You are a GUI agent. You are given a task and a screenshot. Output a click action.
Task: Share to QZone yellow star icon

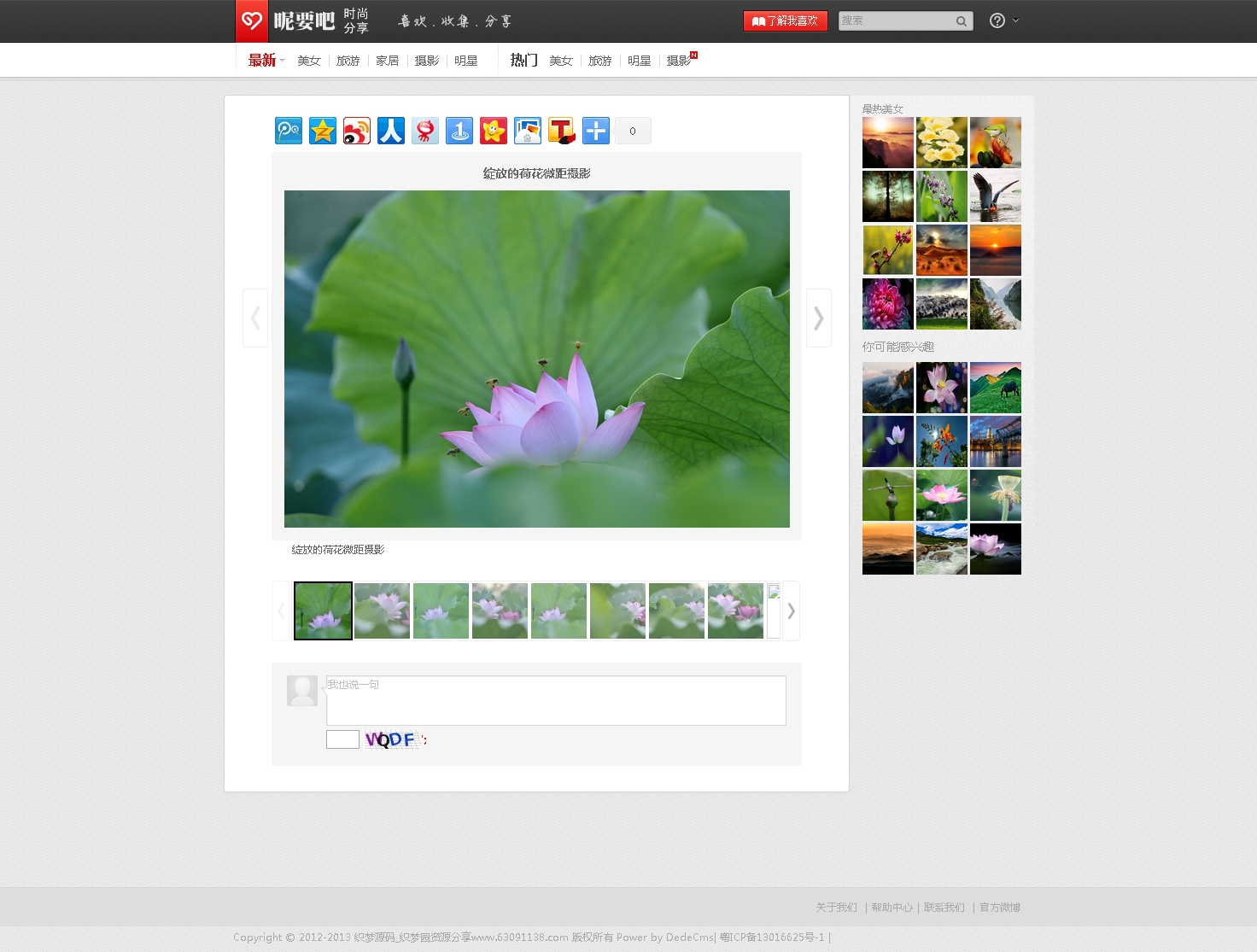(x=323, y=131)
